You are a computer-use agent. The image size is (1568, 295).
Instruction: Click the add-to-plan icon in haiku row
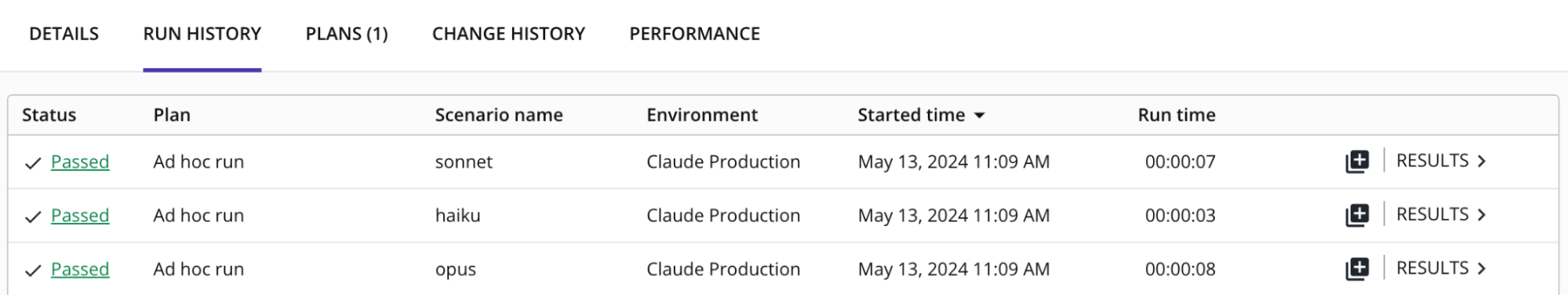pos(1357,215)
